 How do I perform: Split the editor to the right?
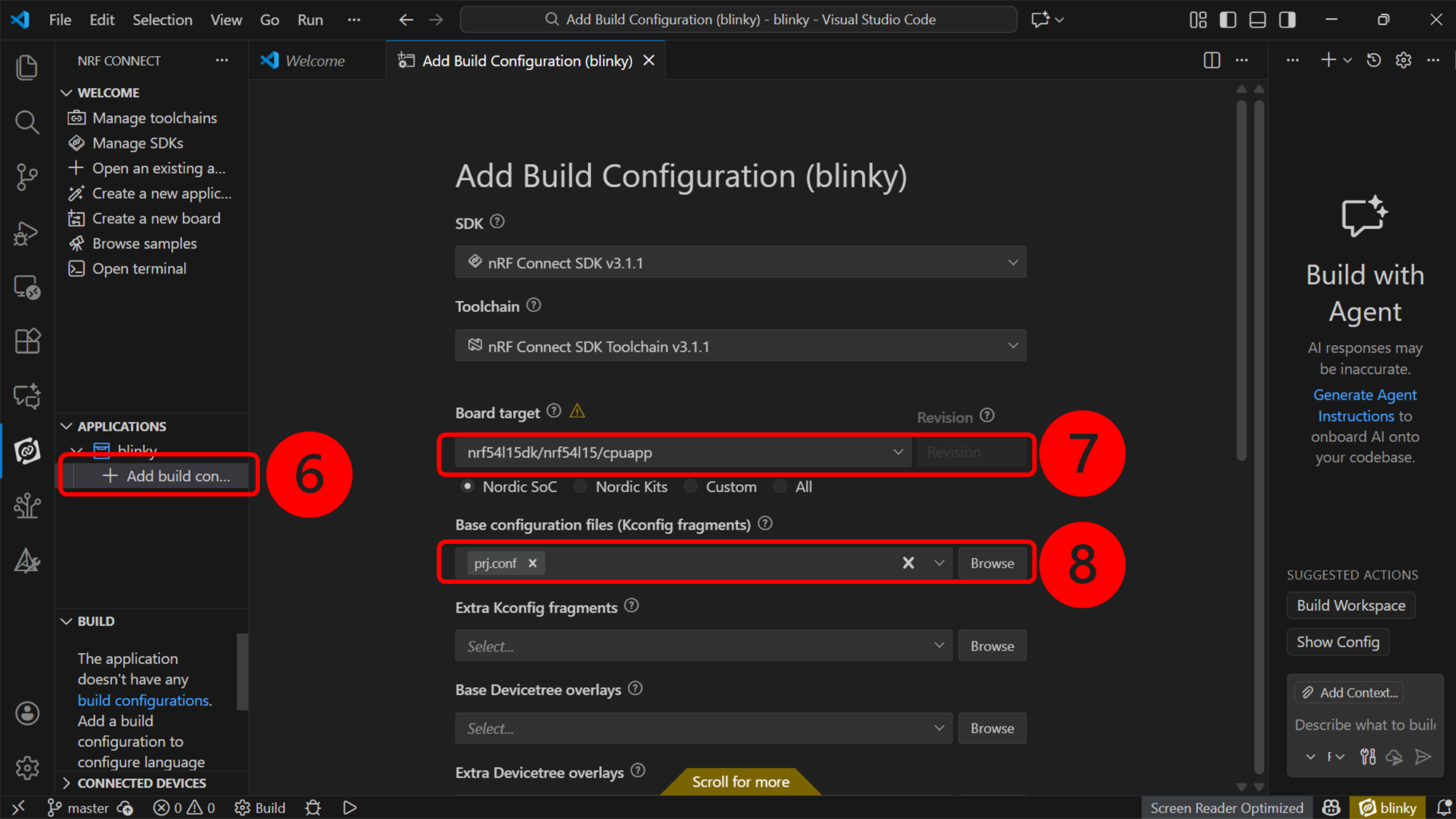1211,60
